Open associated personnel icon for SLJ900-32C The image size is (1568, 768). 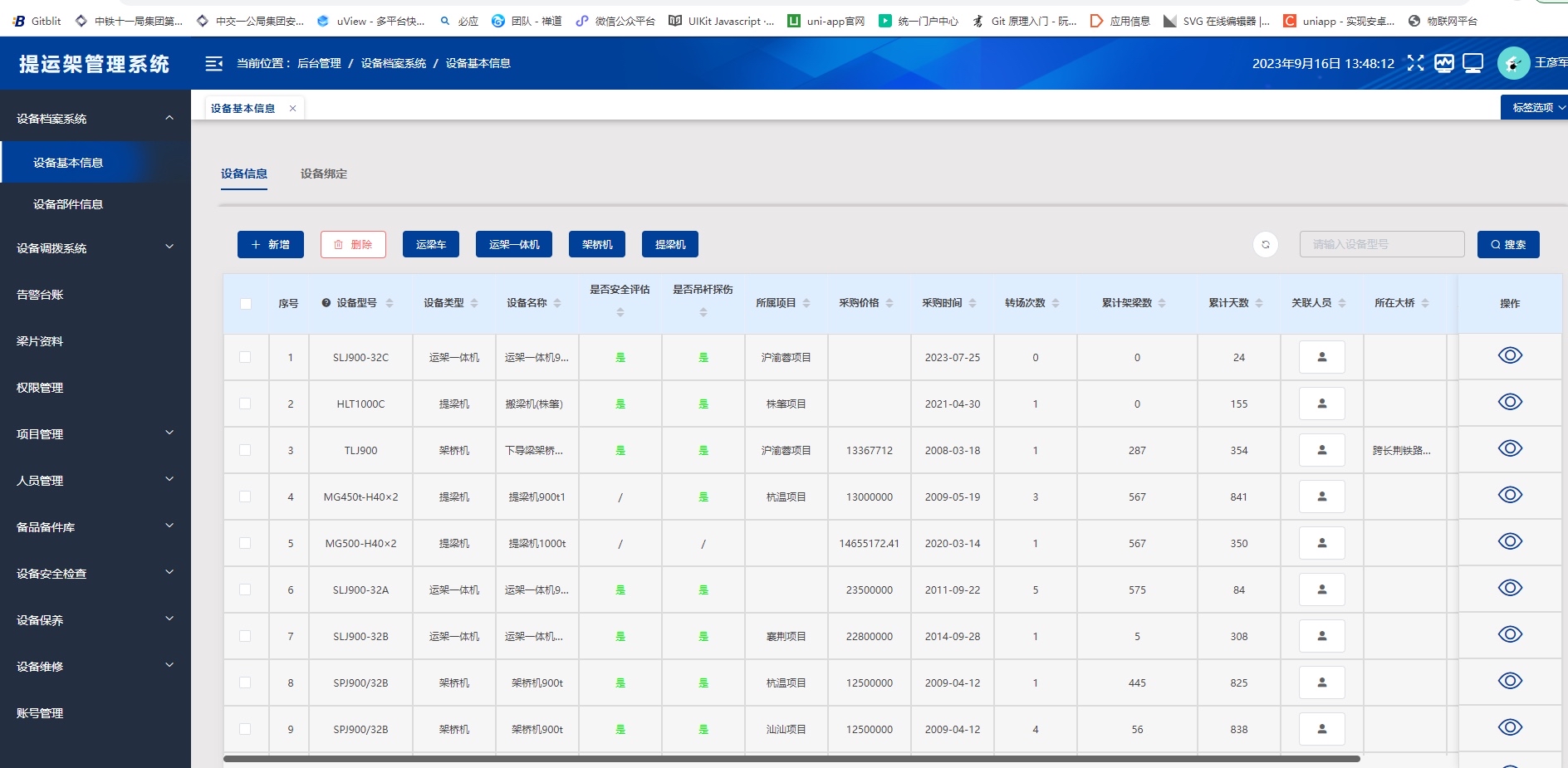pyautogui.click(x=1322, y=357)
